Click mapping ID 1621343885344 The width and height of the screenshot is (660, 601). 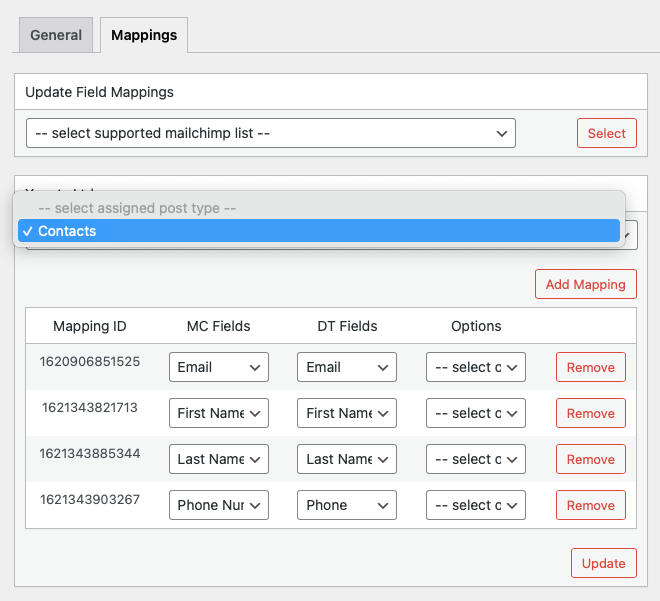pos(90,453)
